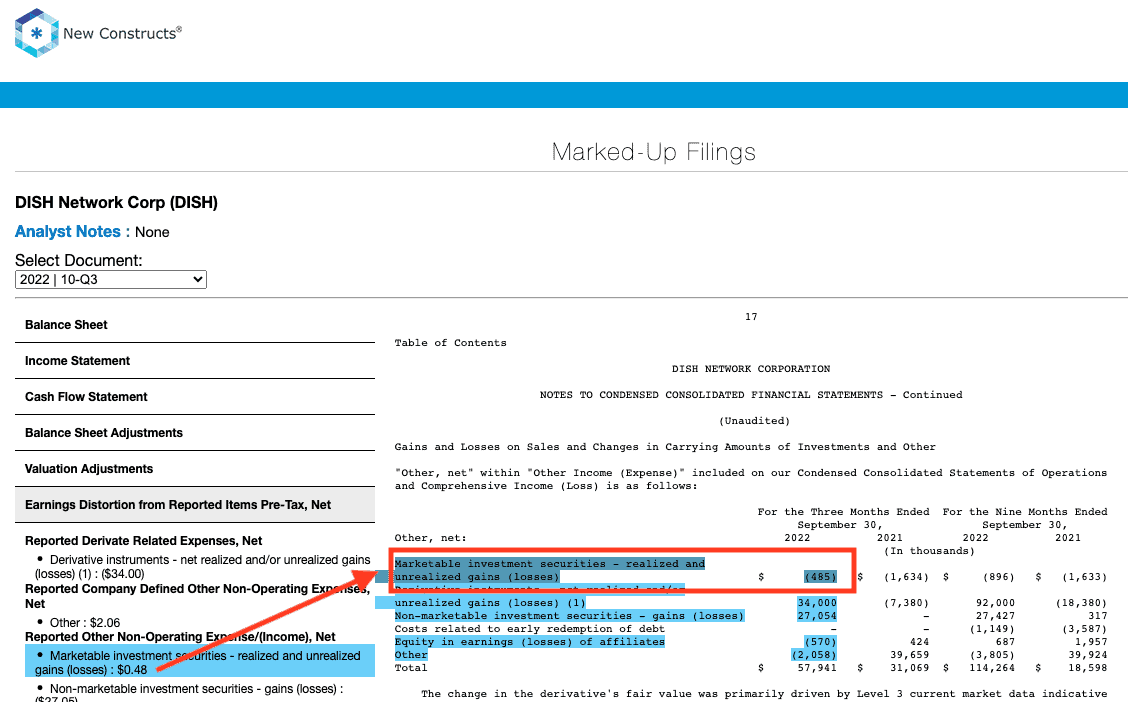Click the New Constructs brand name text
This screenshot has width=1128, height=702.
[122, 33]
